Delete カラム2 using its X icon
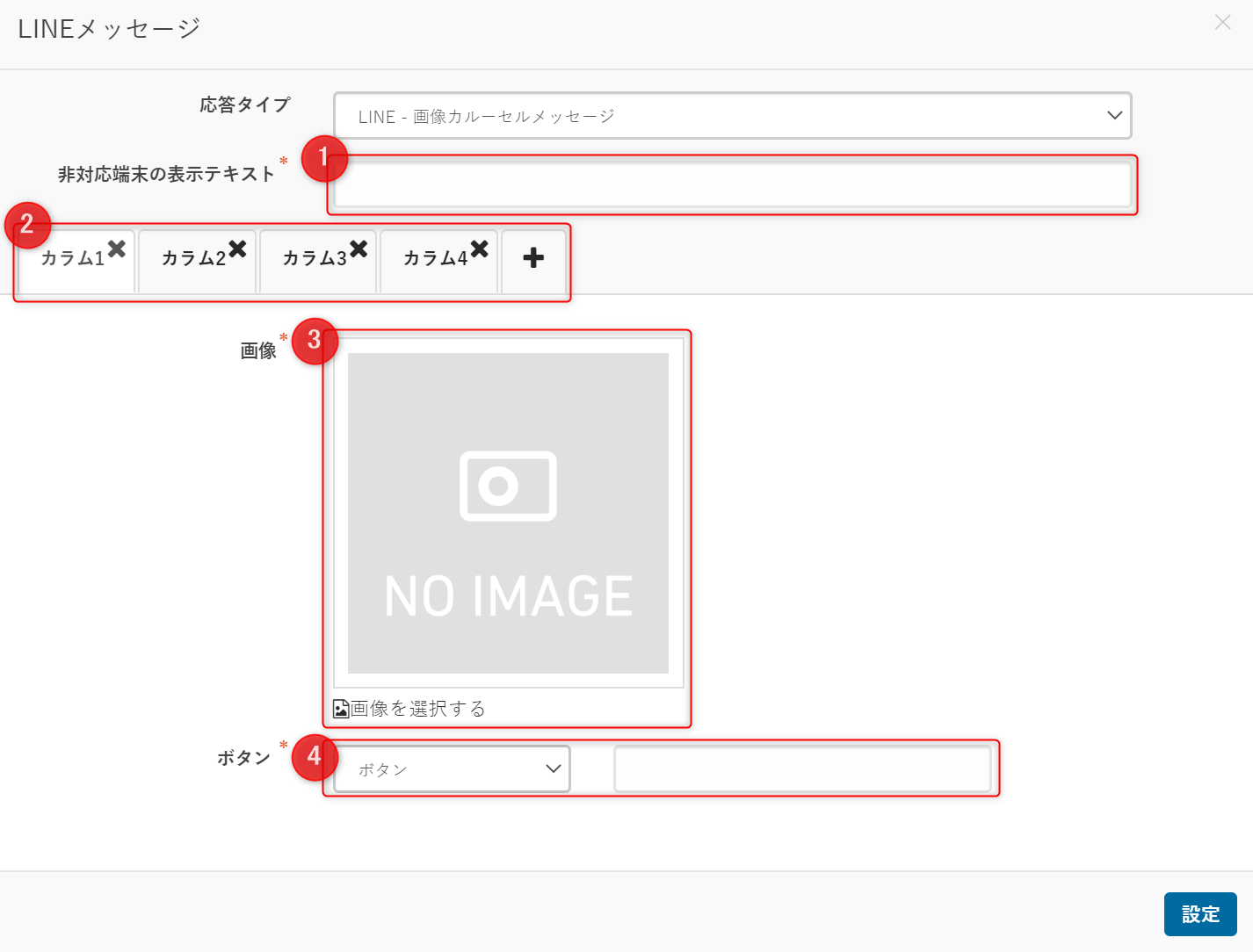The width and height of the screenshot is (1253, 952). pos(237,249)
